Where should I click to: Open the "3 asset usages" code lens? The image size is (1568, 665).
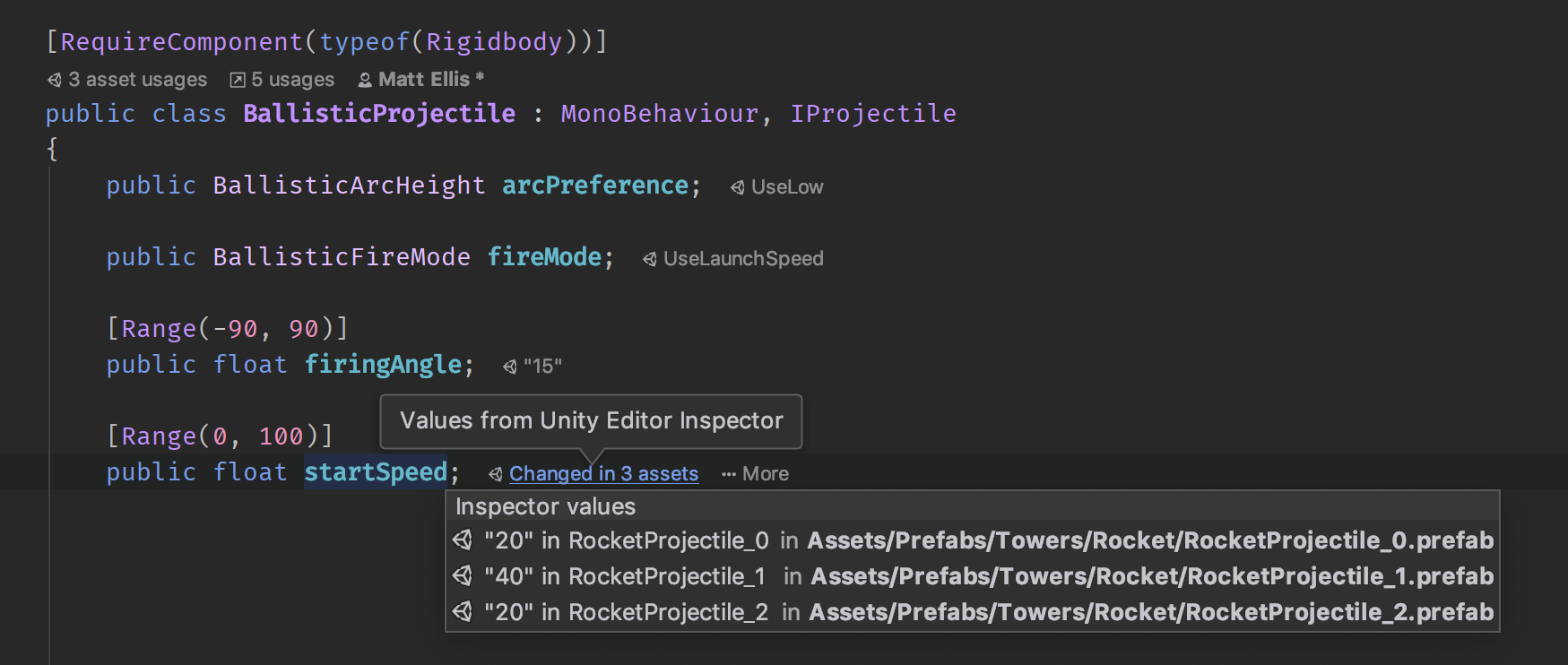tap(137, 80)
